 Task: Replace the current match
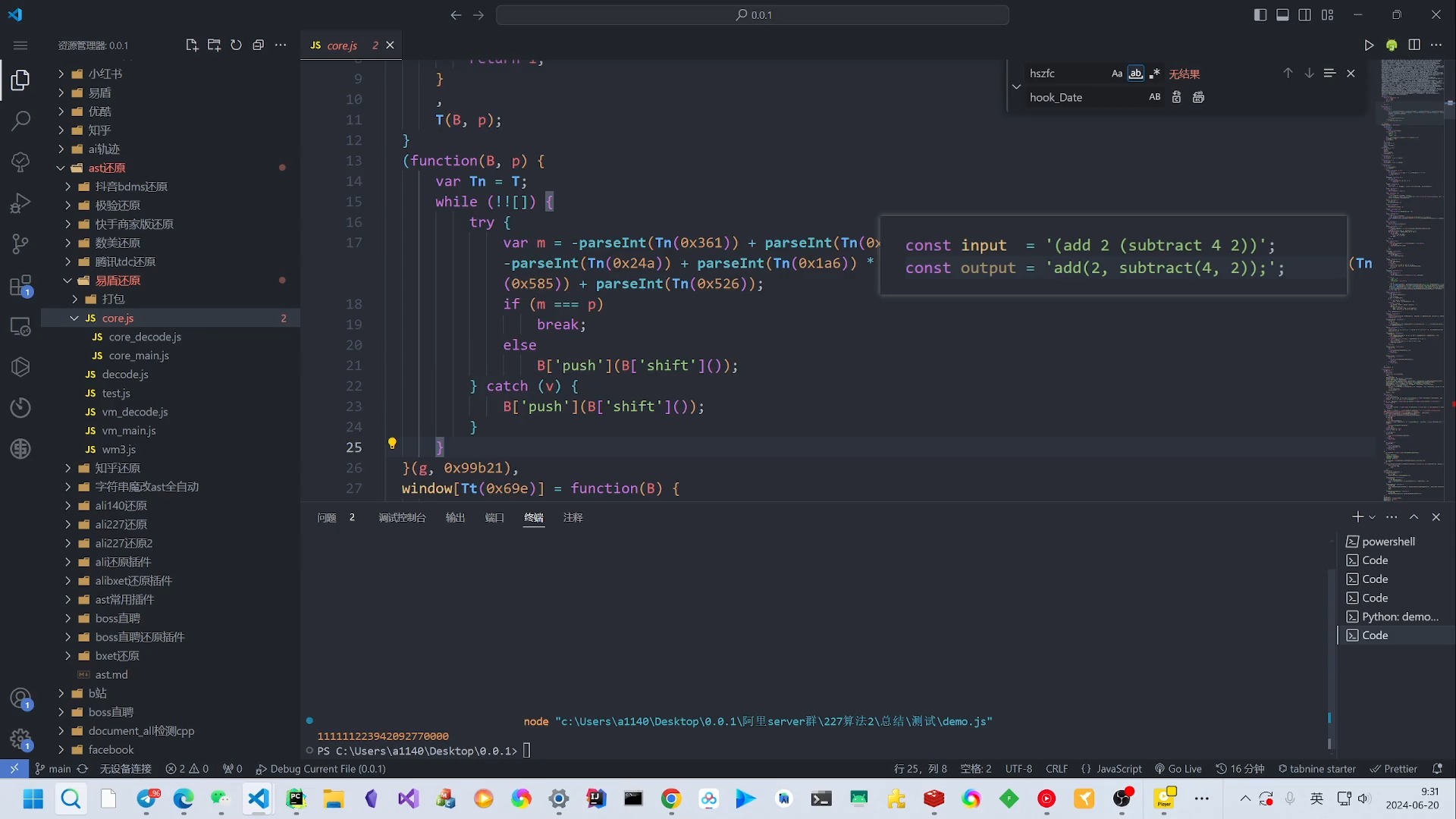tap(1176, 97)
